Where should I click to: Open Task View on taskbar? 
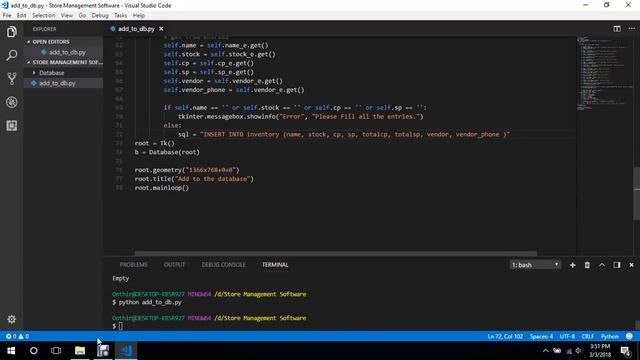point(56,351)
